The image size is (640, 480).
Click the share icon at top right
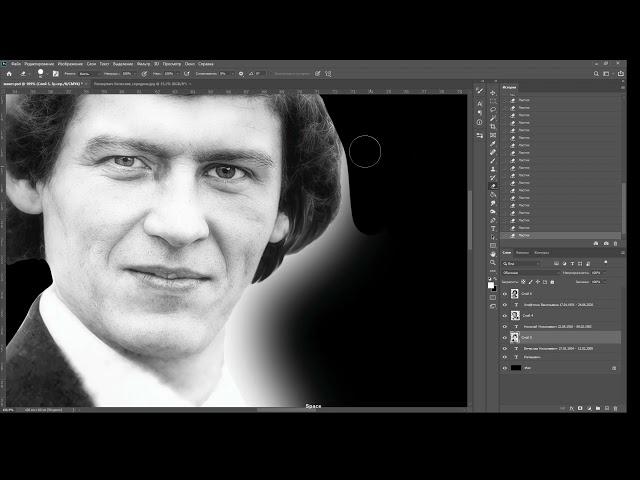[620, 74]
